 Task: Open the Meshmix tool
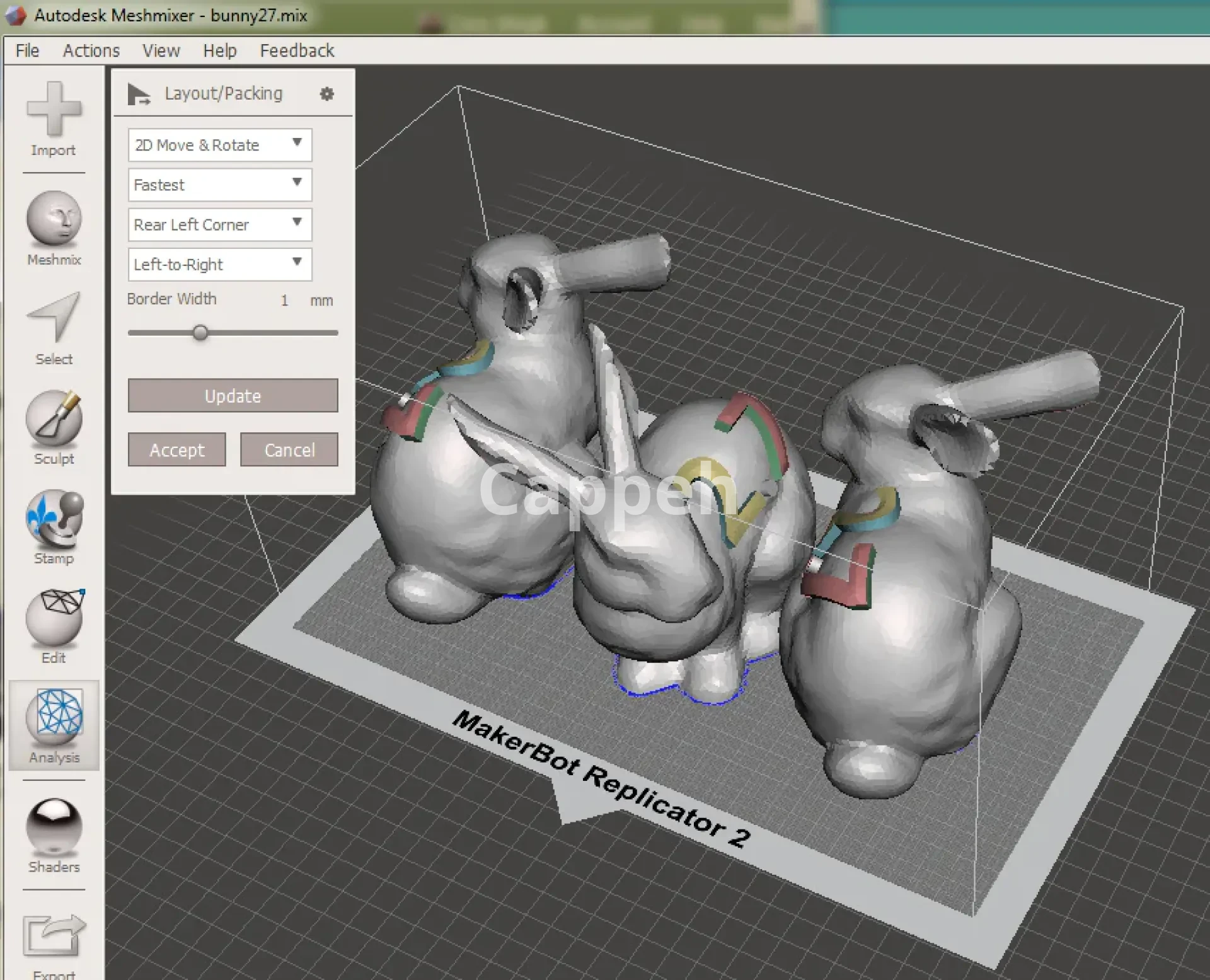(54, 219)
